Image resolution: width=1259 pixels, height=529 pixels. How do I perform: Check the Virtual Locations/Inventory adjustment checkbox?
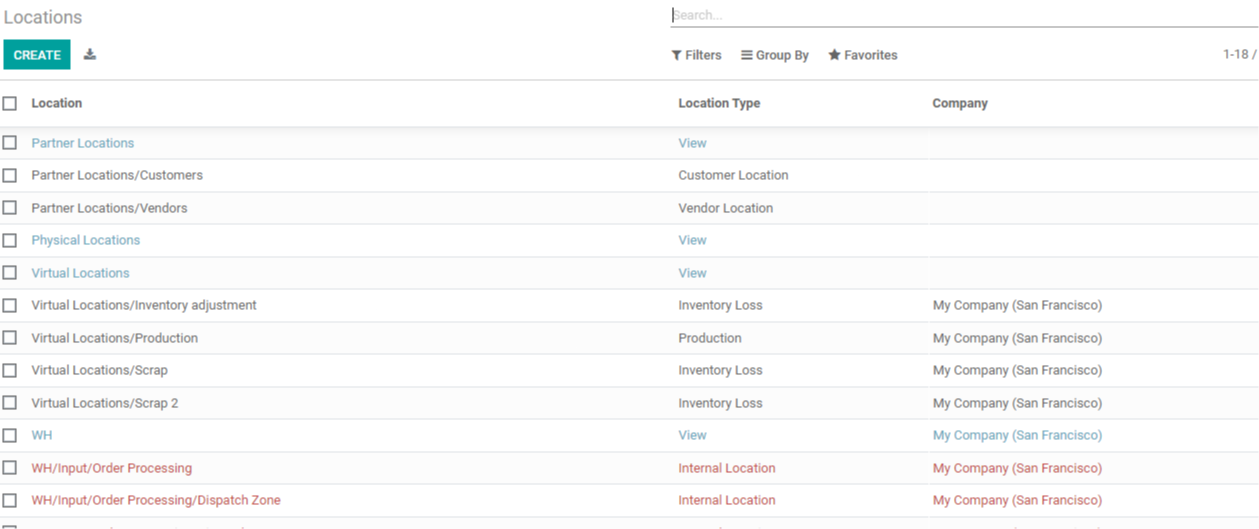coord(10,305)
